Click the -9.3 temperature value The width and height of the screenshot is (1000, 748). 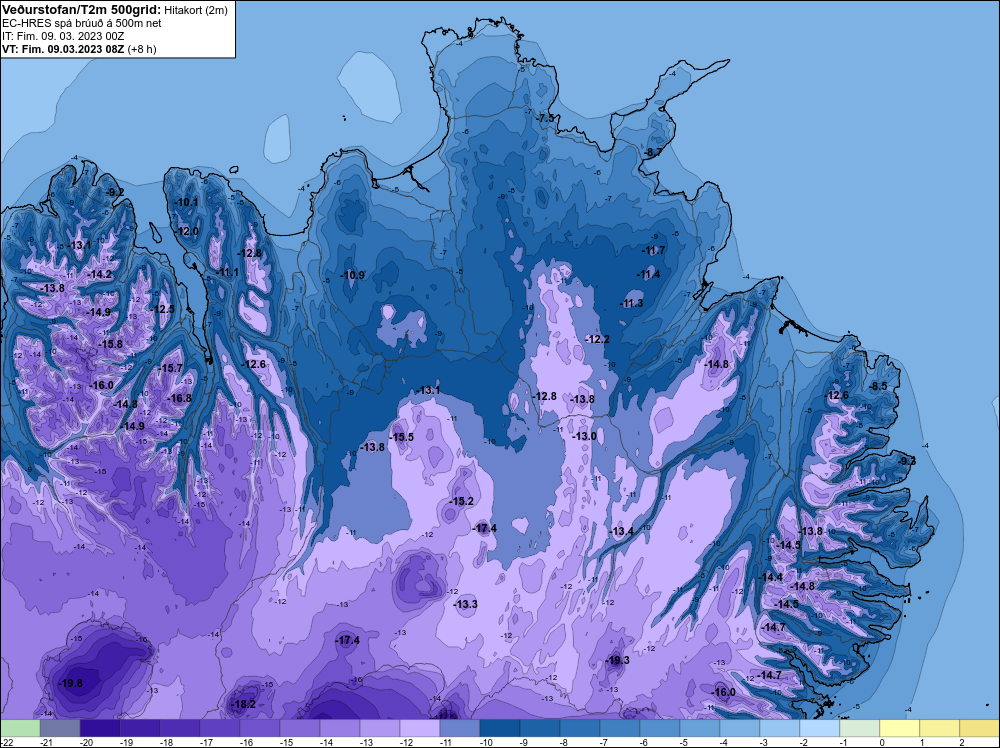(906, 460)
